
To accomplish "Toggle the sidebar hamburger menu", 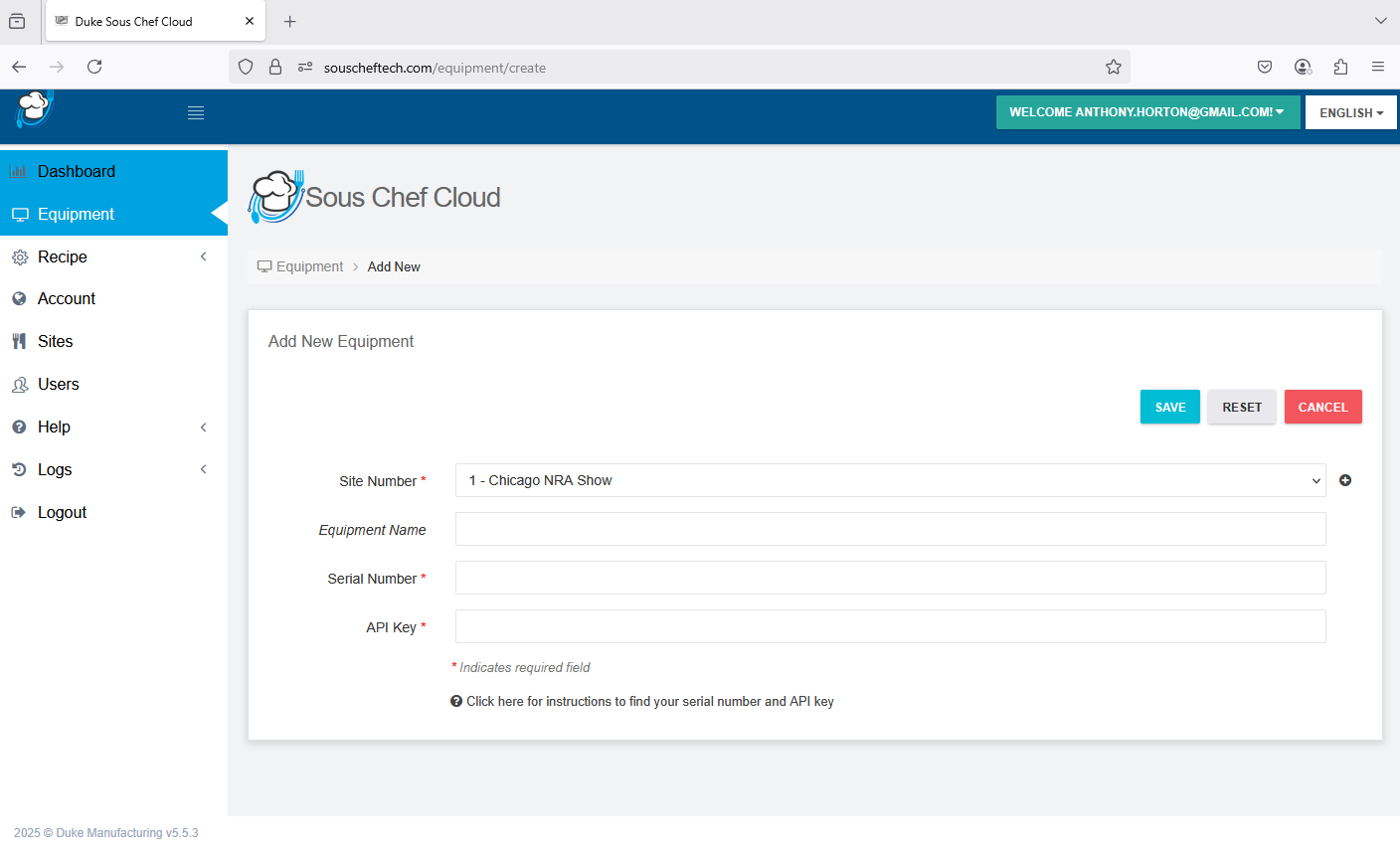I will pyautogui.click(x=196, y=113).
